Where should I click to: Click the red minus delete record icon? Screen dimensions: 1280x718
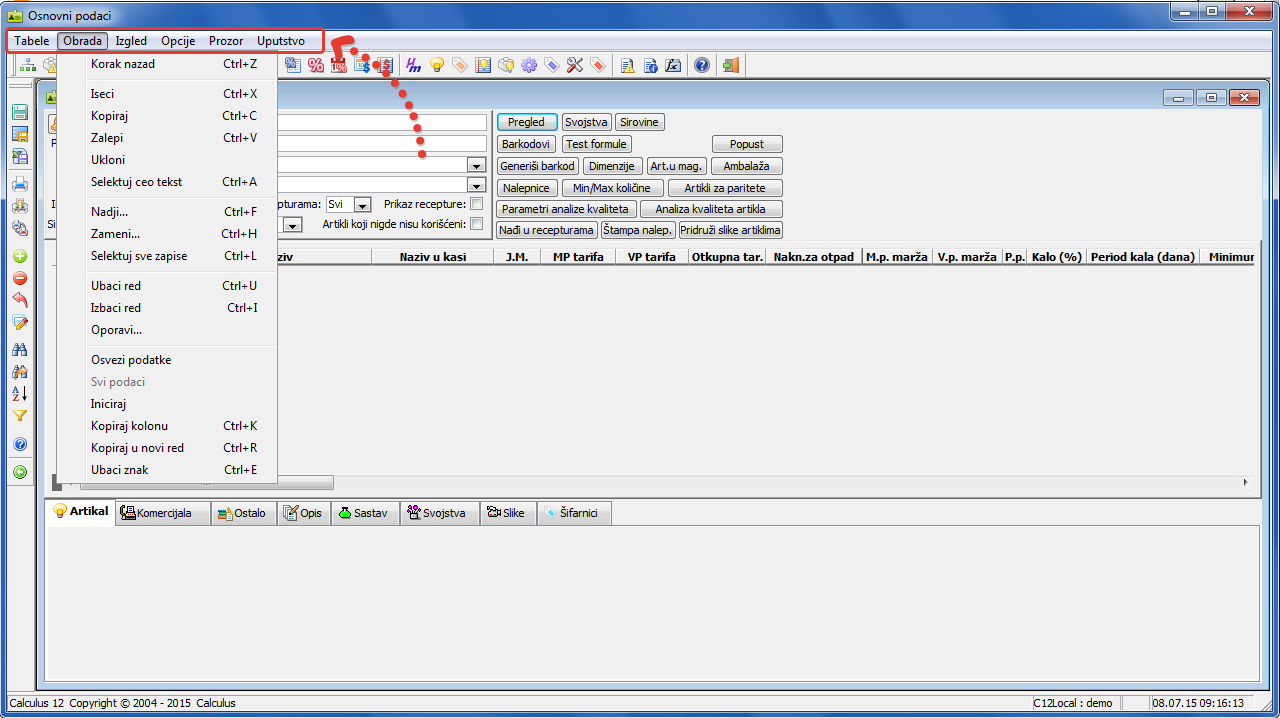pyautogui.click(x=19, y=278)
